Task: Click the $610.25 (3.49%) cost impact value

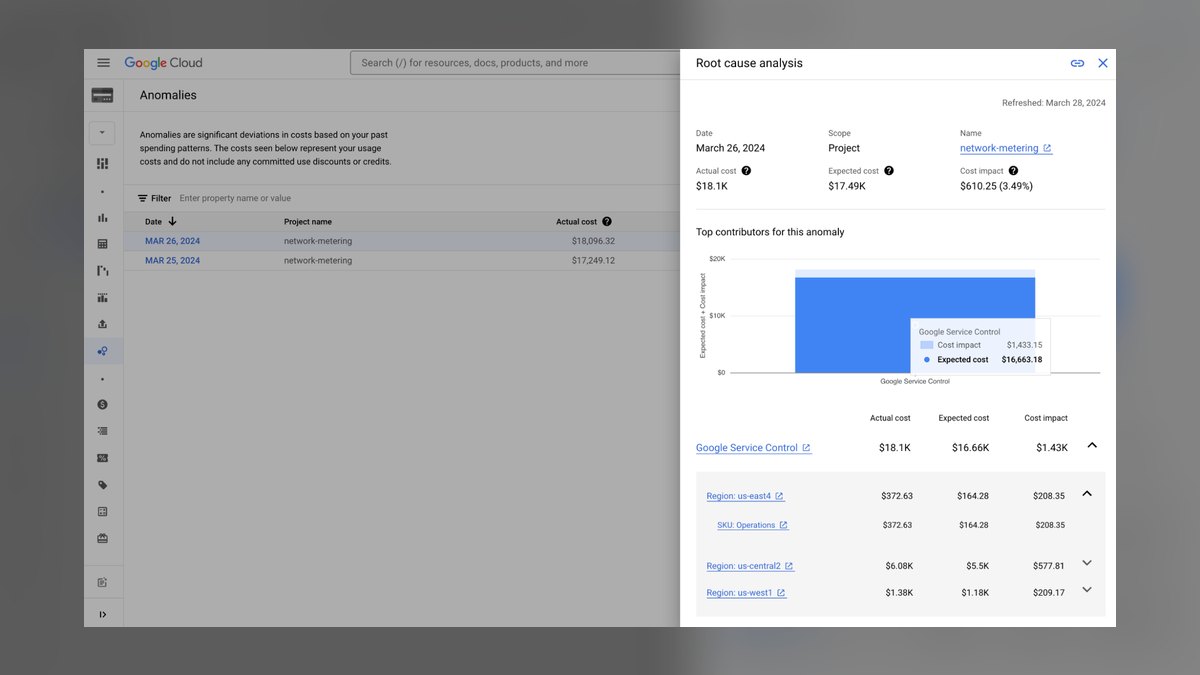Action: tap(996, 186)
